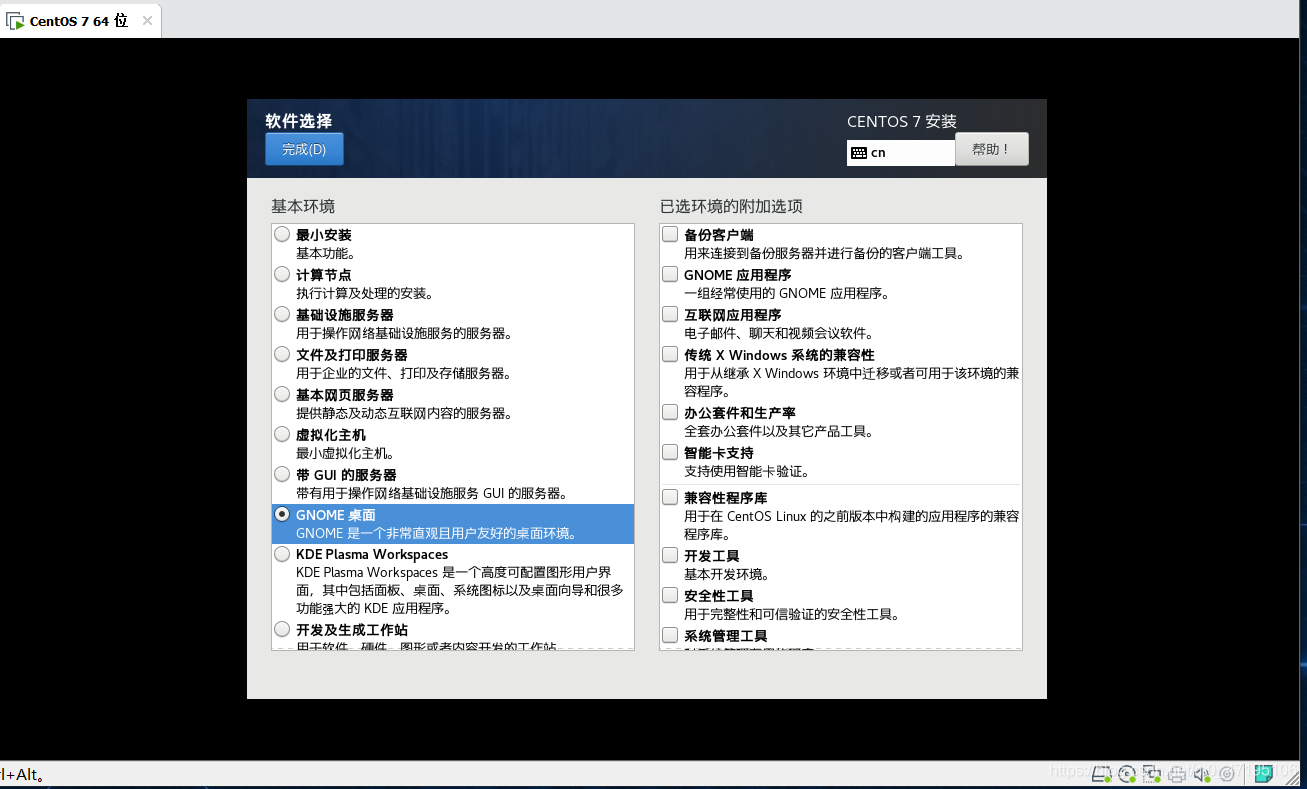This screenshot has height=789, width=1307.
Task: Click the 软件选择 page title
Action: point(298,121)
